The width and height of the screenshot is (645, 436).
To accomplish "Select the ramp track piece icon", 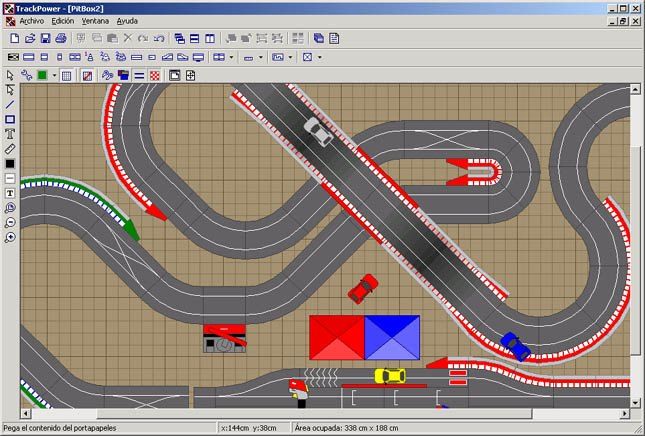I will pos(167,57).
